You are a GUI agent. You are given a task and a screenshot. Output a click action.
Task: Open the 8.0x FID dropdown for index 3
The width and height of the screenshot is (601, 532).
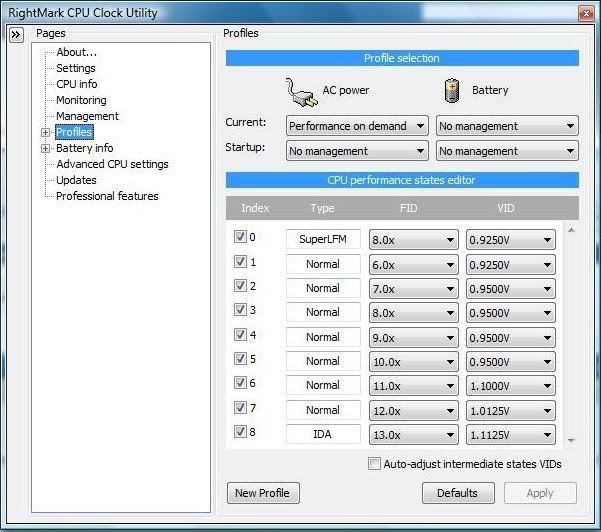(x=414, y=313)
